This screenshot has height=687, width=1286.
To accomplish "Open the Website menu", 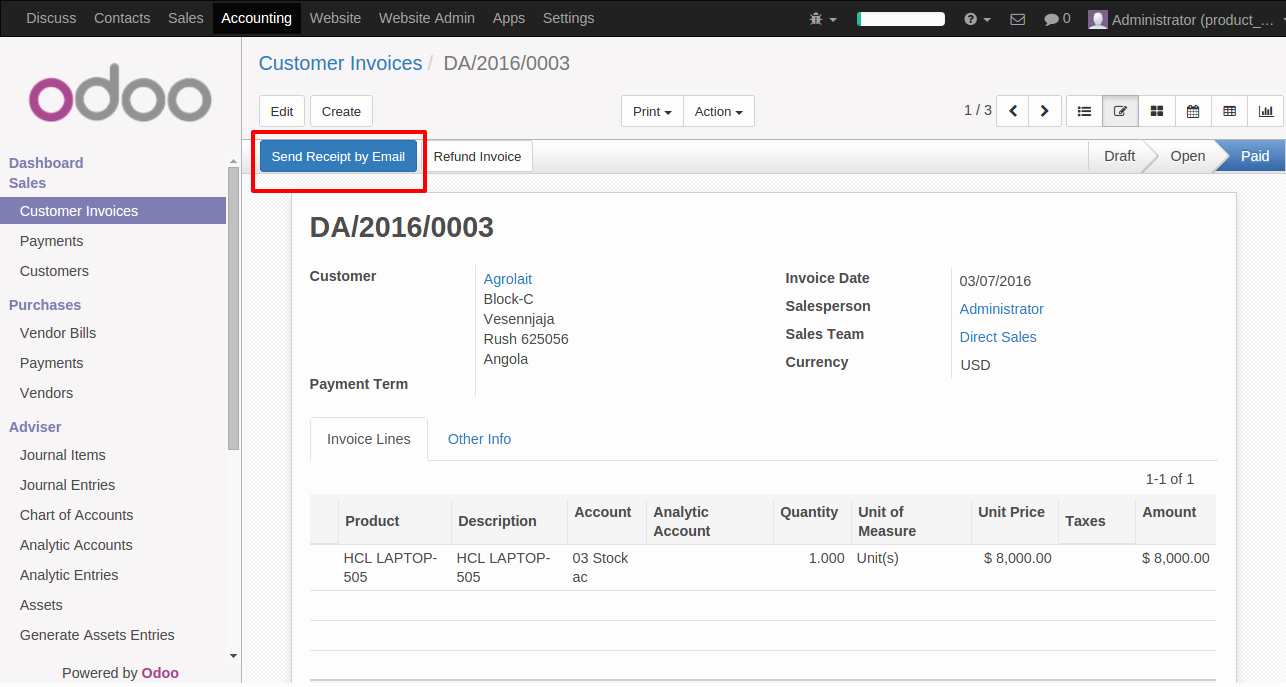I will click(335, 18).
